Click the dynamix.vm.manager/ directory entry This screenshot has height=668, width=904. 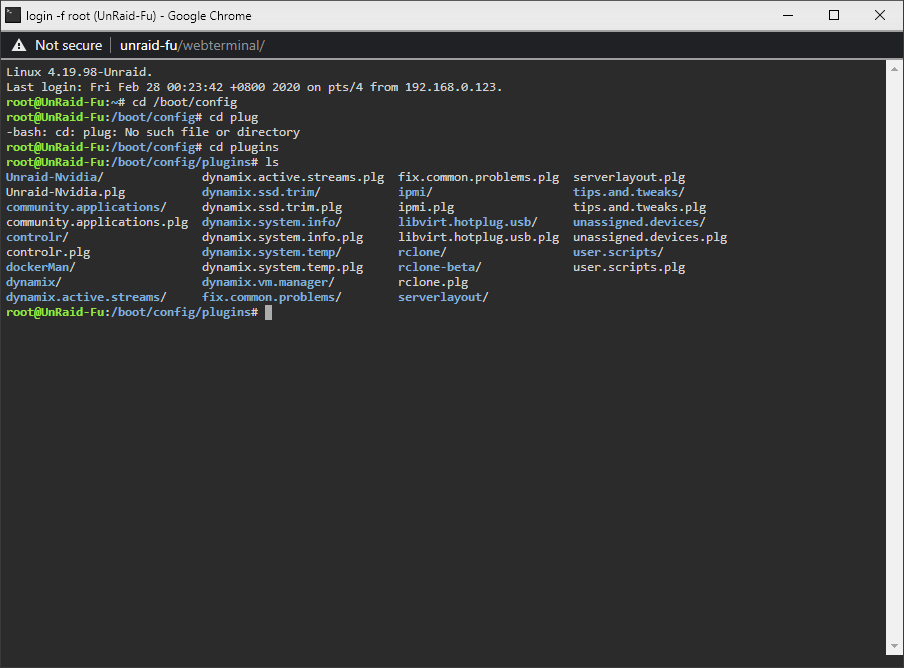pos(268,282)
